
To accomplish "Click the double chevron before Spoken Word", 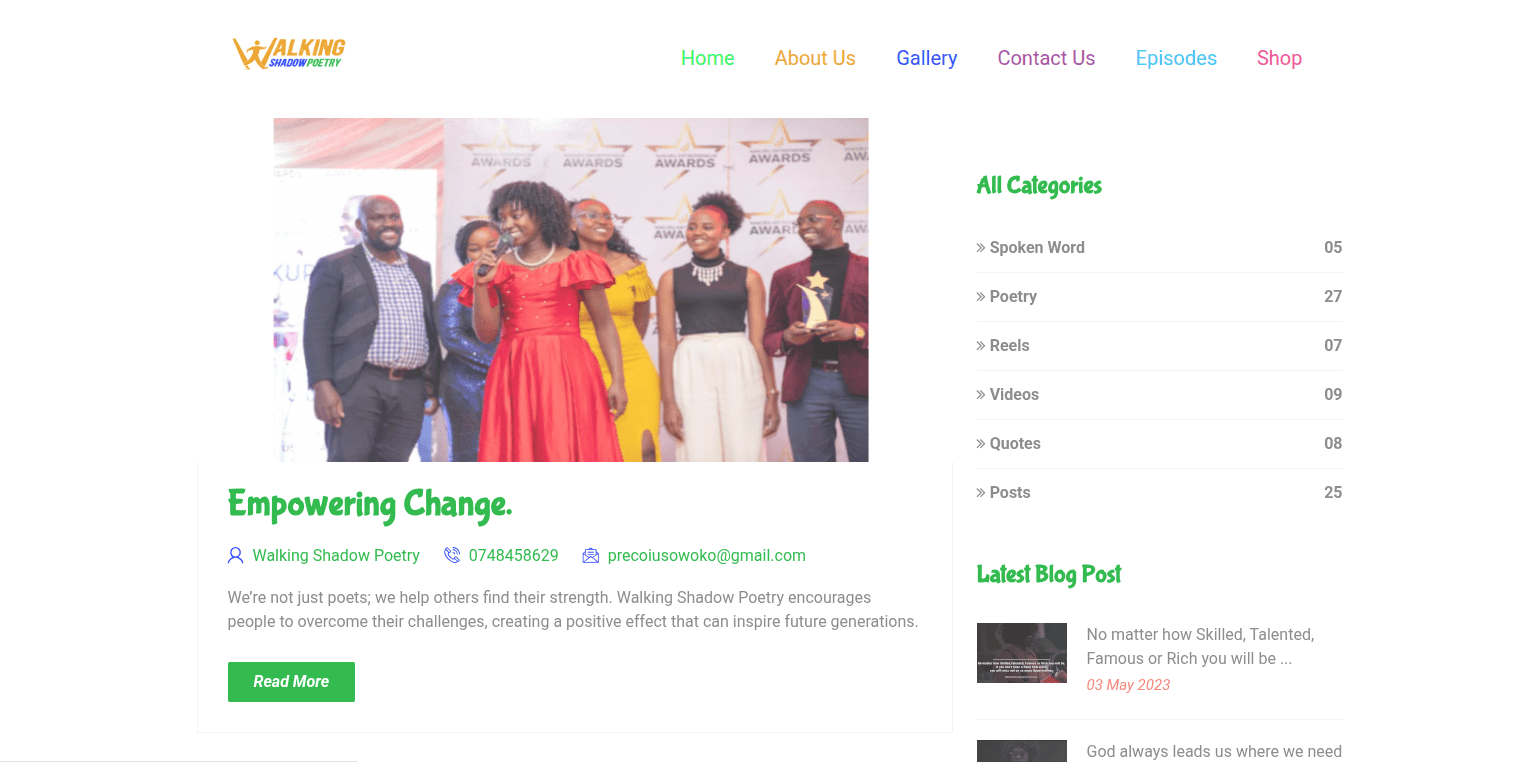I will pos(981,248).
